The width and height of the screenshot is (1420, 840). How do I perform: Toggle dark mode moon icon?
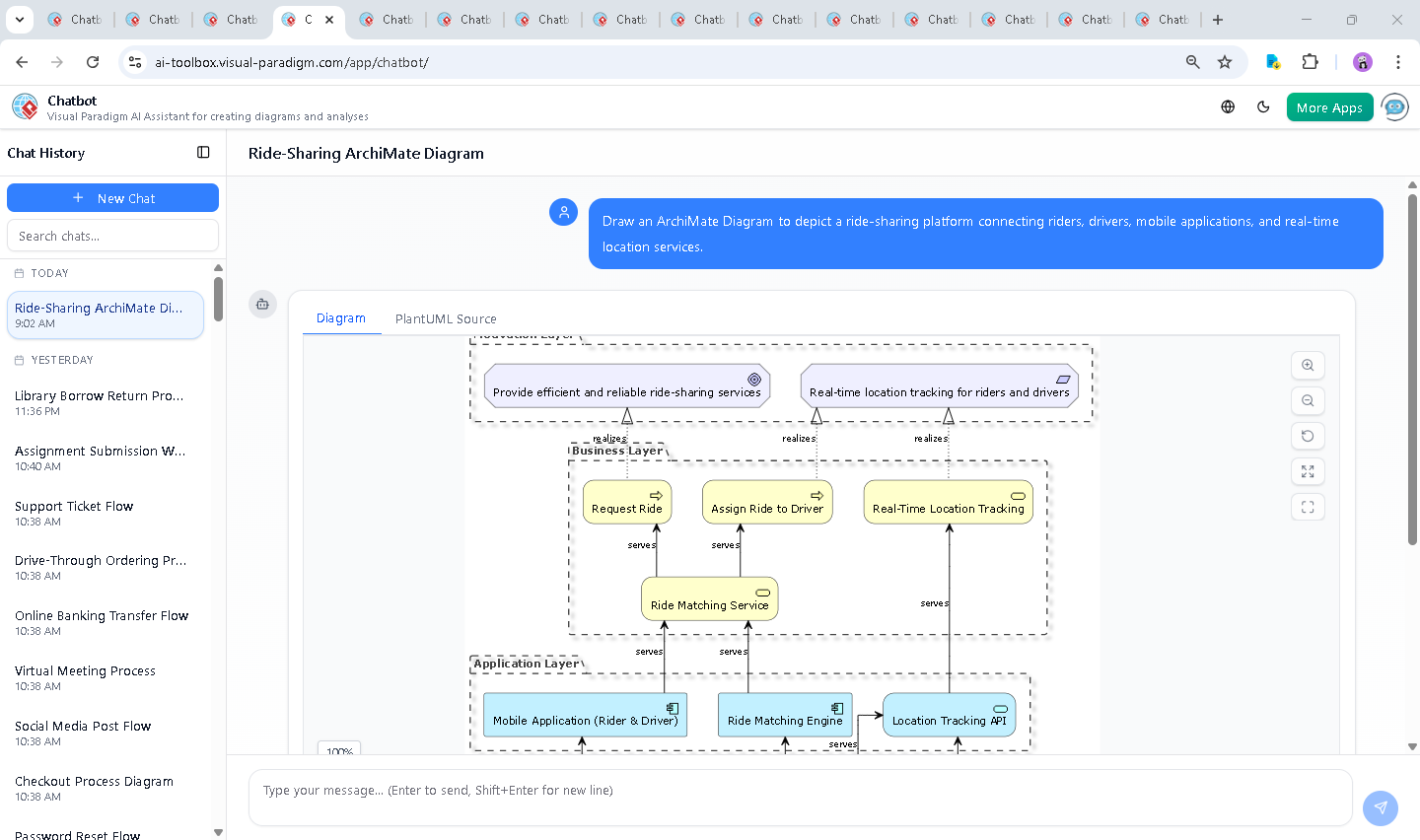(1263, 107)
